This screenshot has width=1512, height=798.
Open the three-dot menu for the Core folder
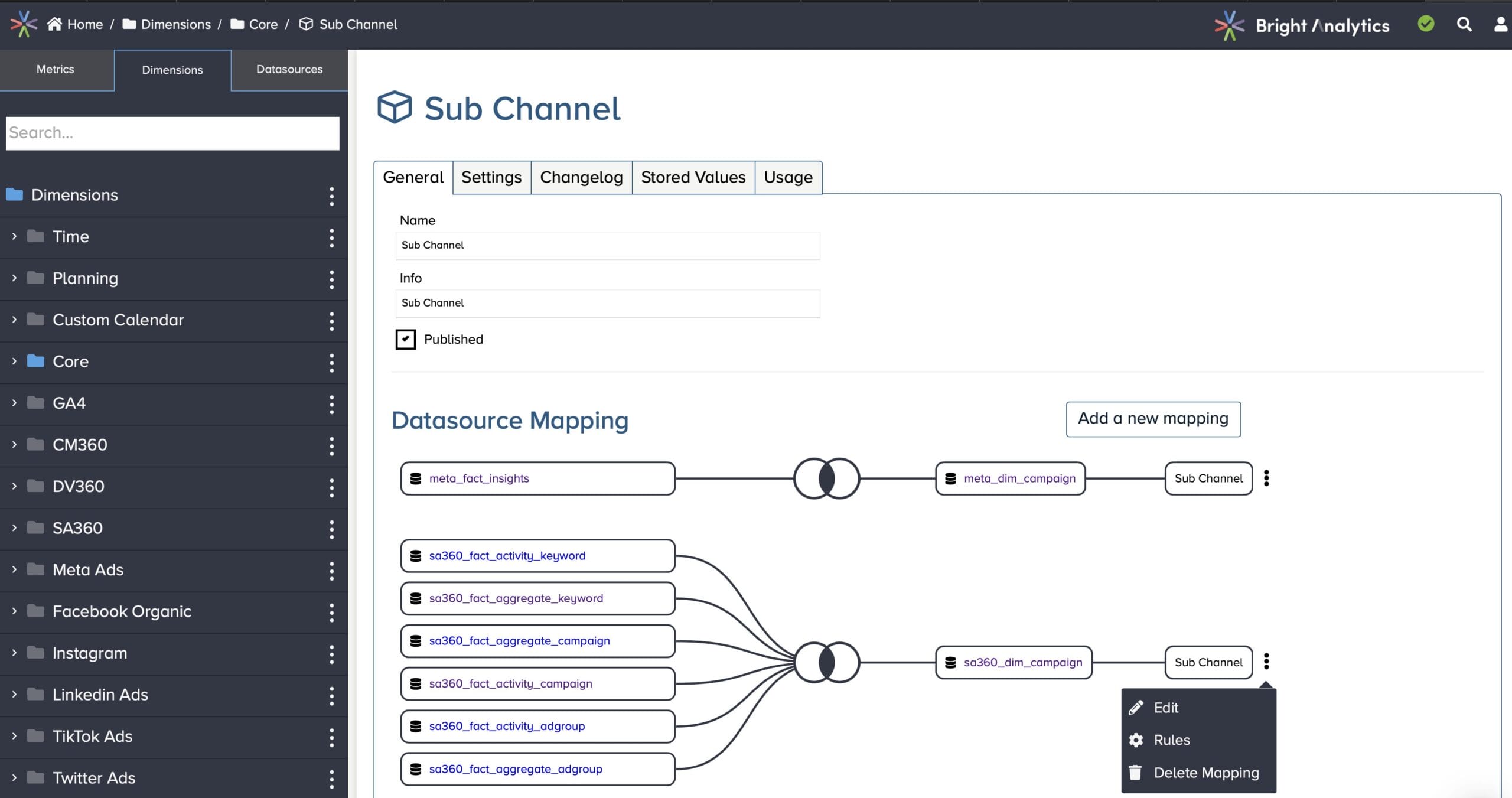333,361
